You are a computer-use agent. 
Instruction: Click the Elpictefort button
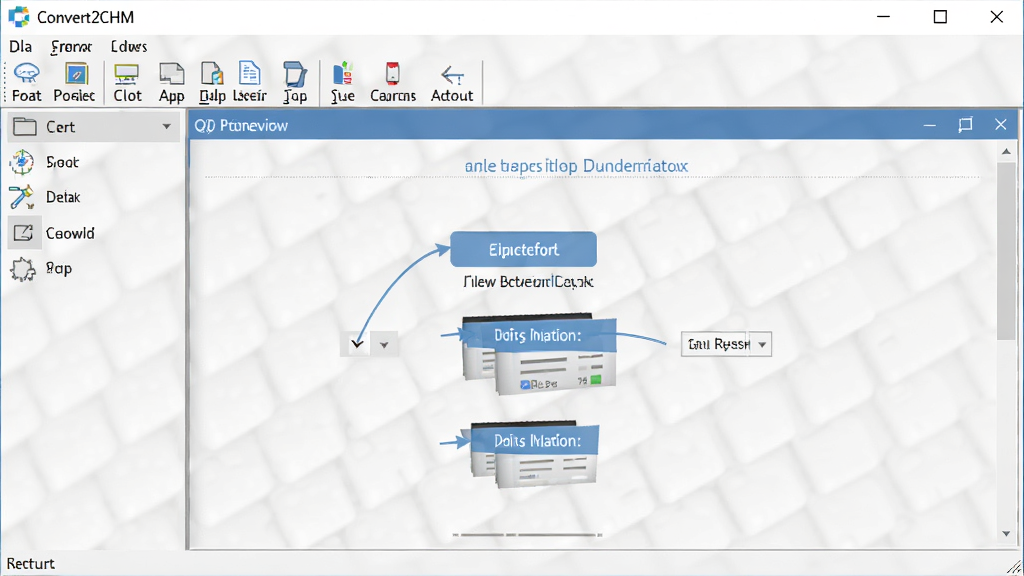pyautogui.click(x=523, y=249)
